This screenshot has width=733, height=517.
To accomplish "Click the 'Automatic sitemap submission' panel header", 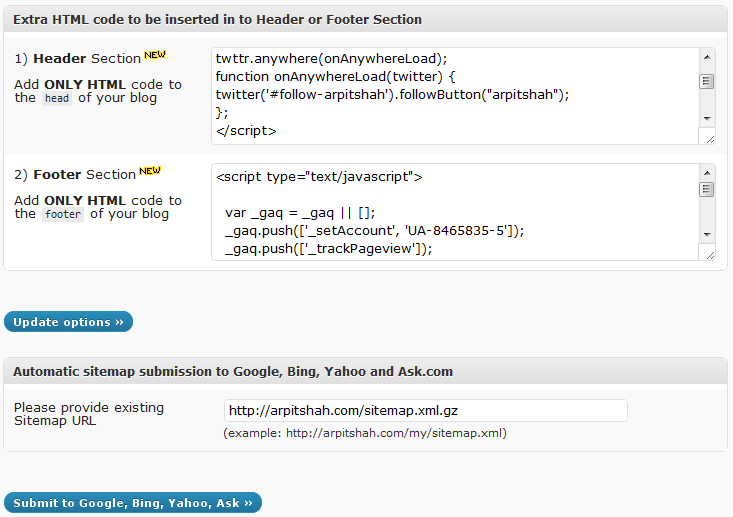I will pos(366,371).
